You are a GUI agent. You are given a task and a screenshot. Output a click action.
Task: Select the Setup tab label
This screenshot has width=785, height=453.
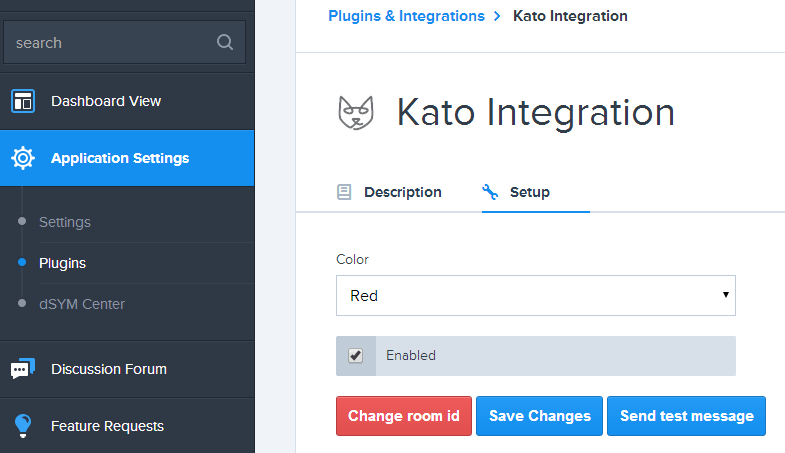[x=530, y=192]
